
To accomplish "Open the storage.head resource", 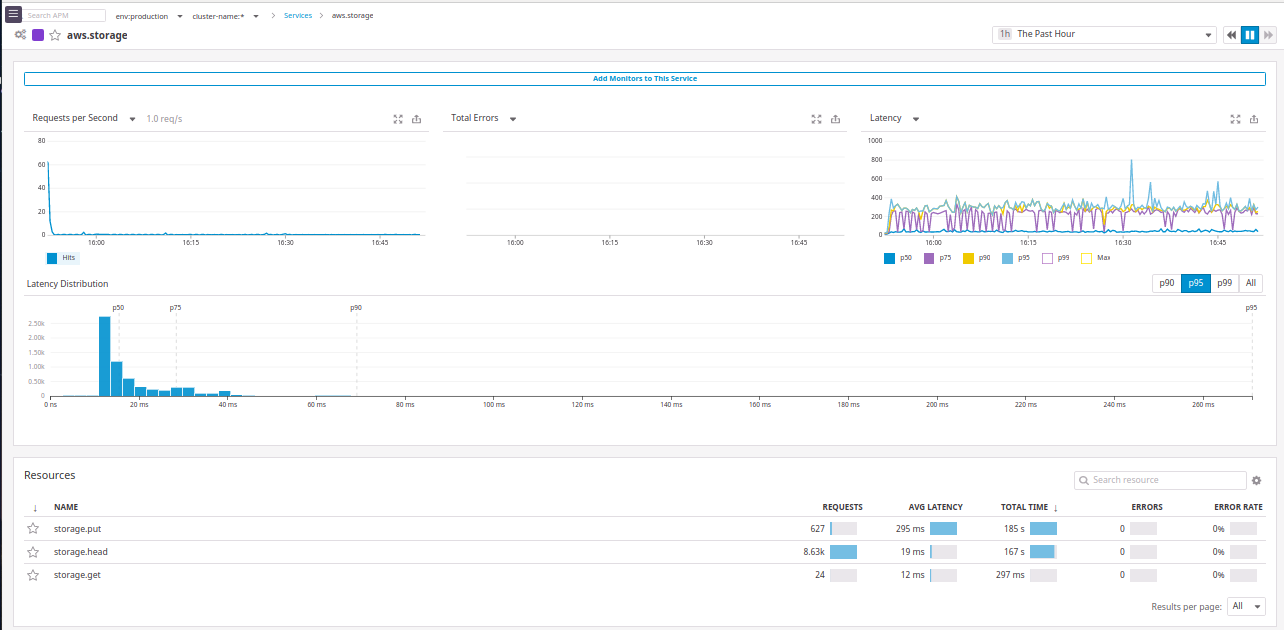I will (81, 551).
